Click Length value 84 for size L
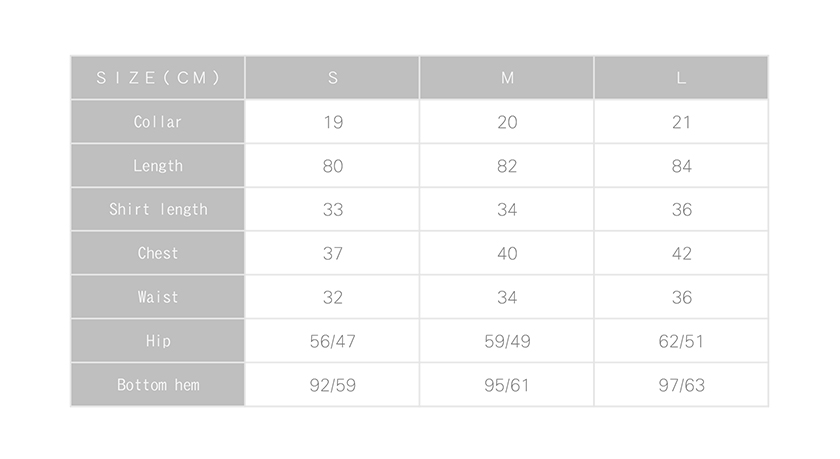The width and height of the screenshot is (840, 459). coord(681,165)
